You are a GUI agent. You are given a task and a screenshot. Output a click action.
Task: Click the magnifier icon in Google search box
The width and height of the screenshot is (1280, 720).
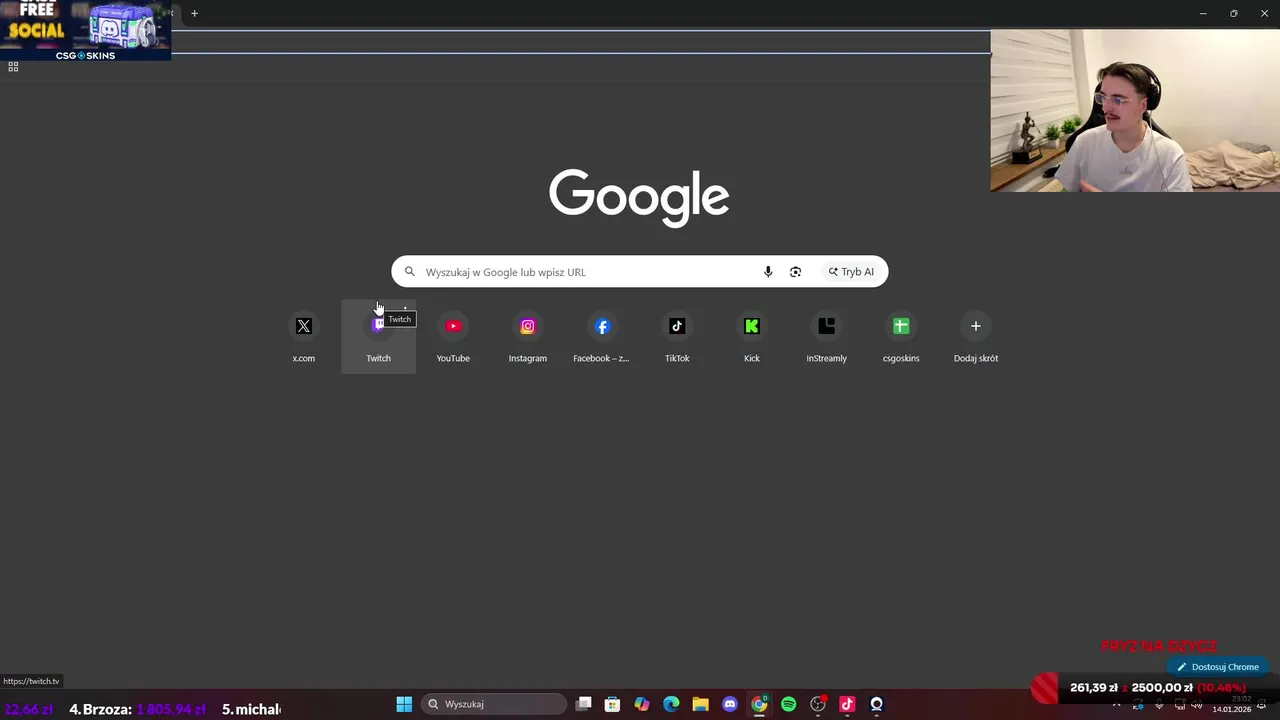pyautogui.click(x=409, y=272)
